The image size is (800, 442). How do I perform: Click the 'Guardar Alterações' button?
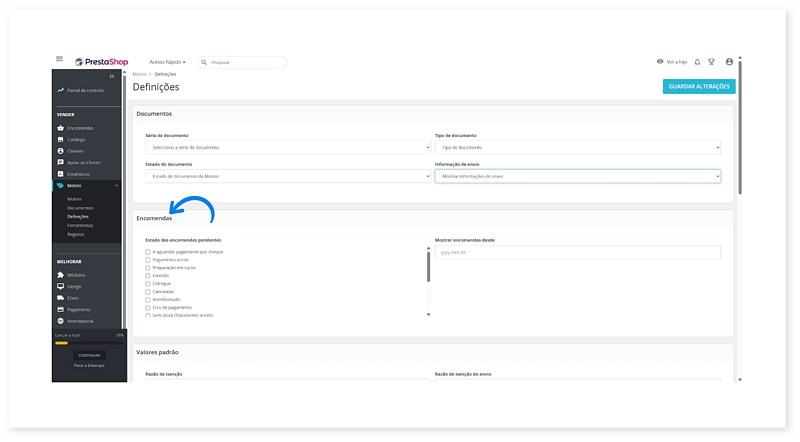click(x=699, y=87)
